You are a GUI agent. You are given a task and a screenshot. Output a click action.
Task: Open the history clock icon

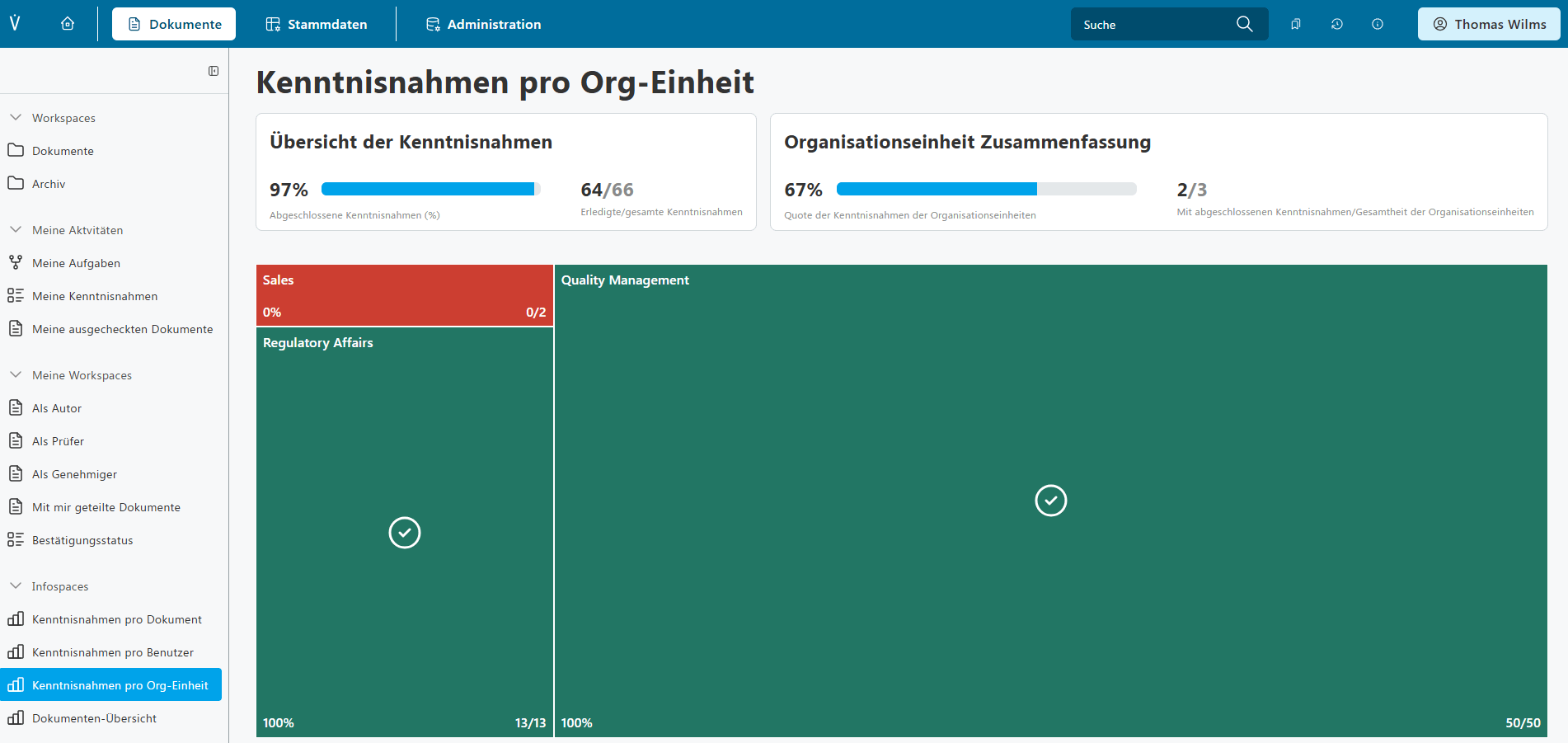(x=1336, y=24)
